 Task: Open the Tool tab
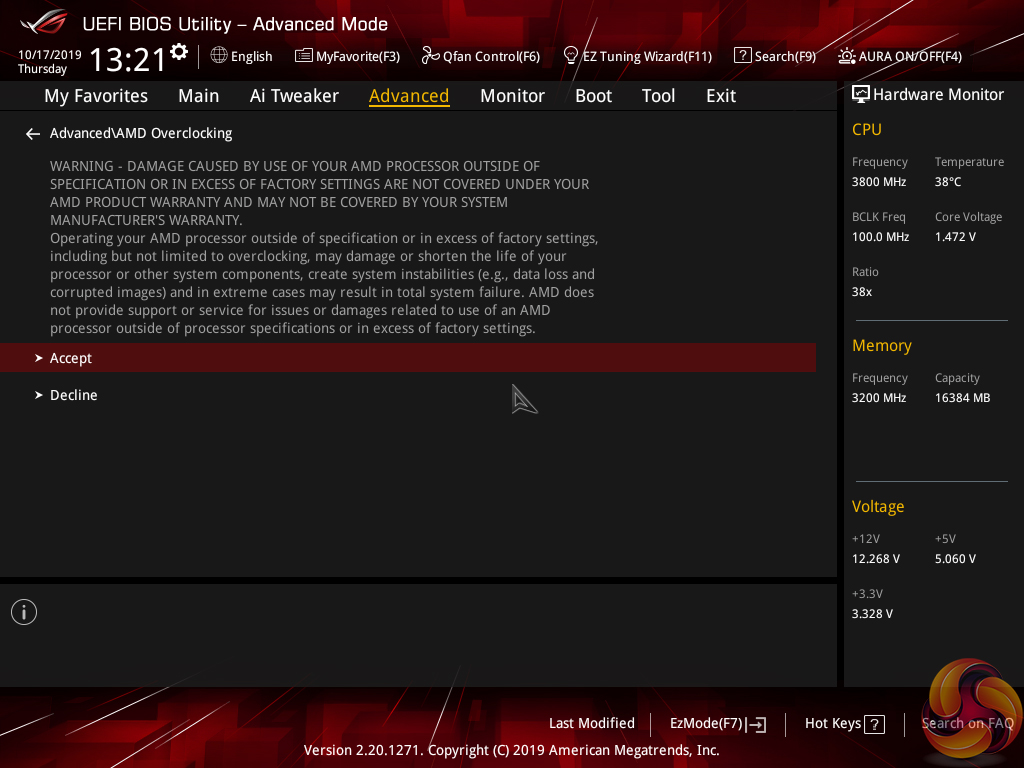(658, 96)
